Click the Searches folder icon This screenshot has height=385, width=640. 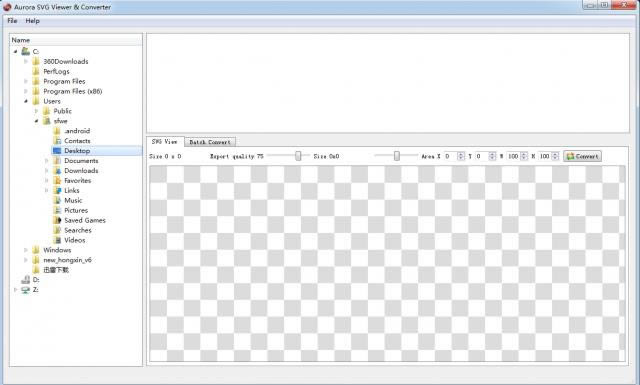pyautogui.click(x=57, y=230)
